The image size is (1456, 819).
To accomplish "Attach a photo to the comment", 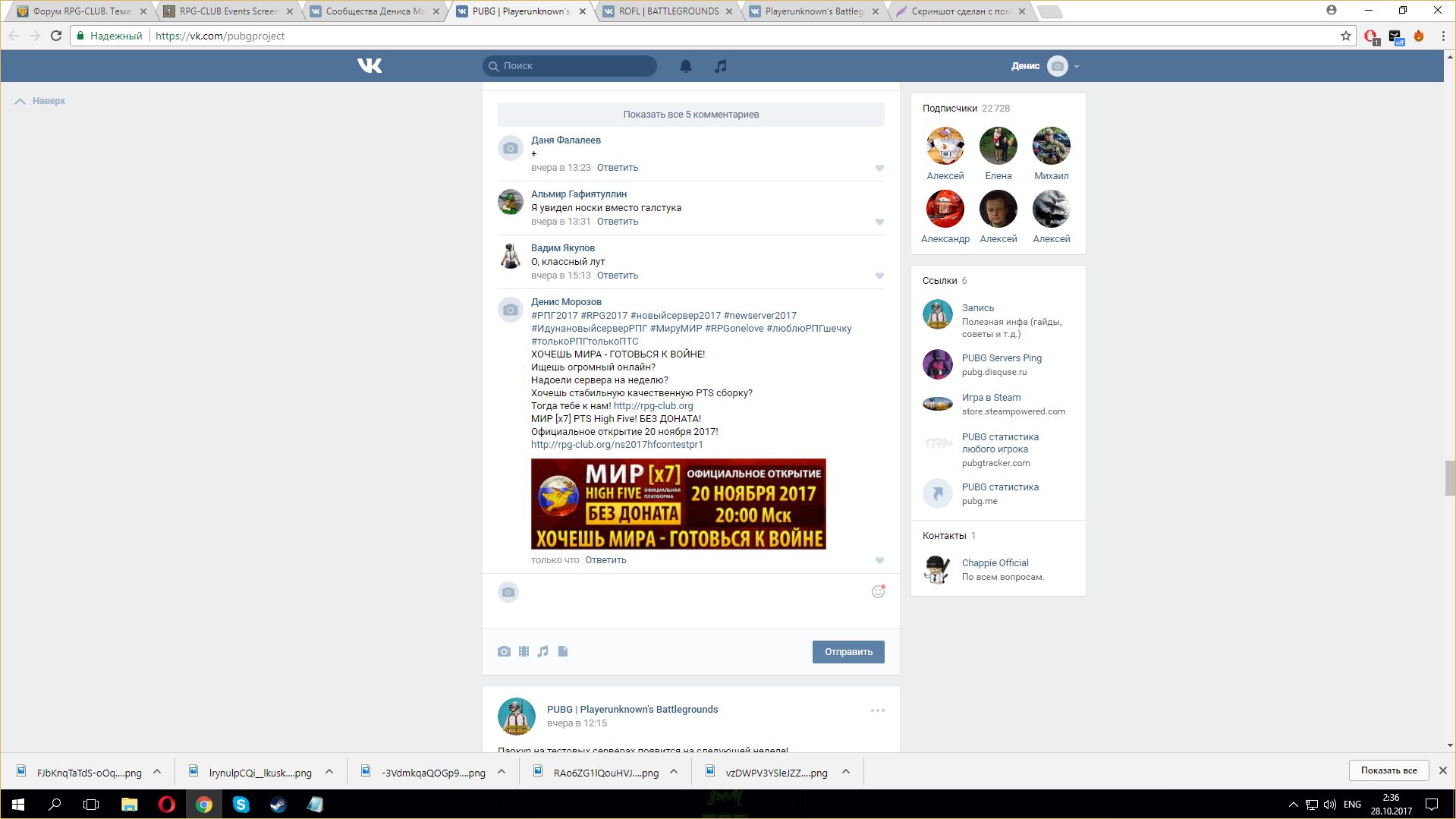I will coord(504,651).
